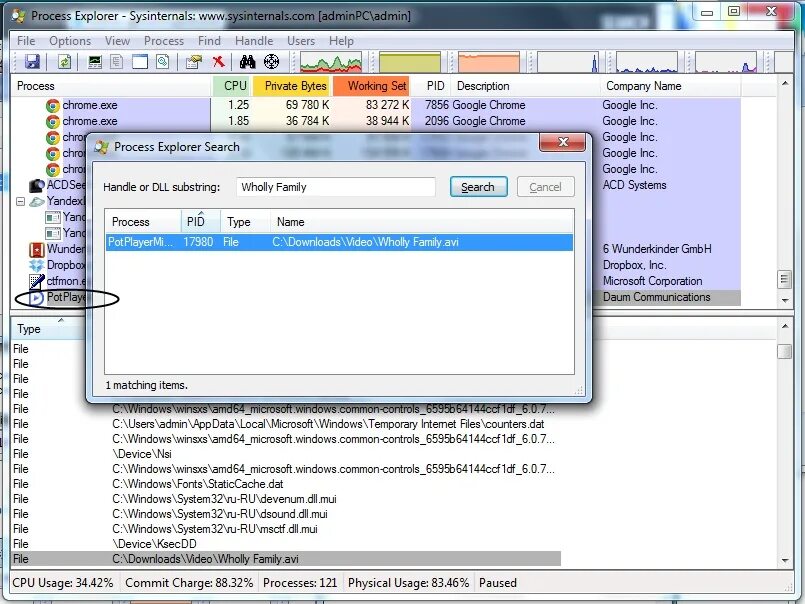
Task: Open the Help menu
Action: coord(341,41)
